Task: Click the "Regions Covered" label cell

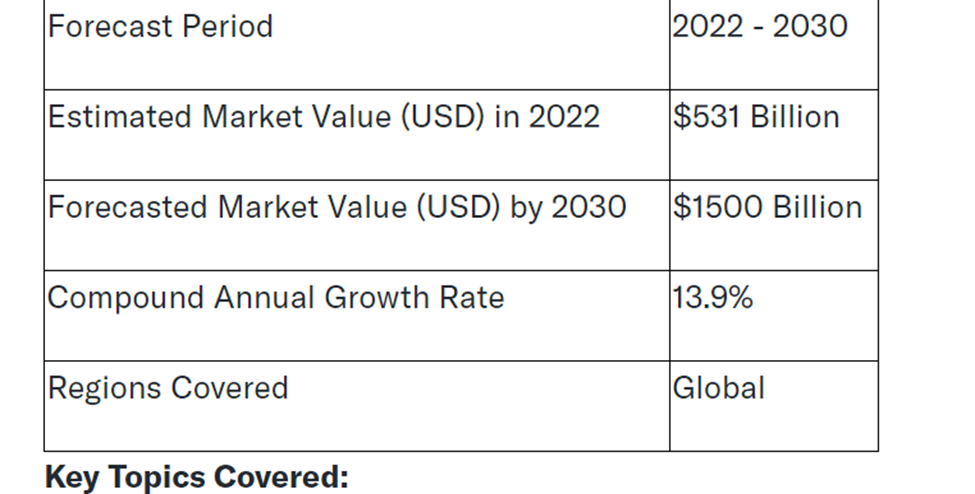Action: pos(168,388)
